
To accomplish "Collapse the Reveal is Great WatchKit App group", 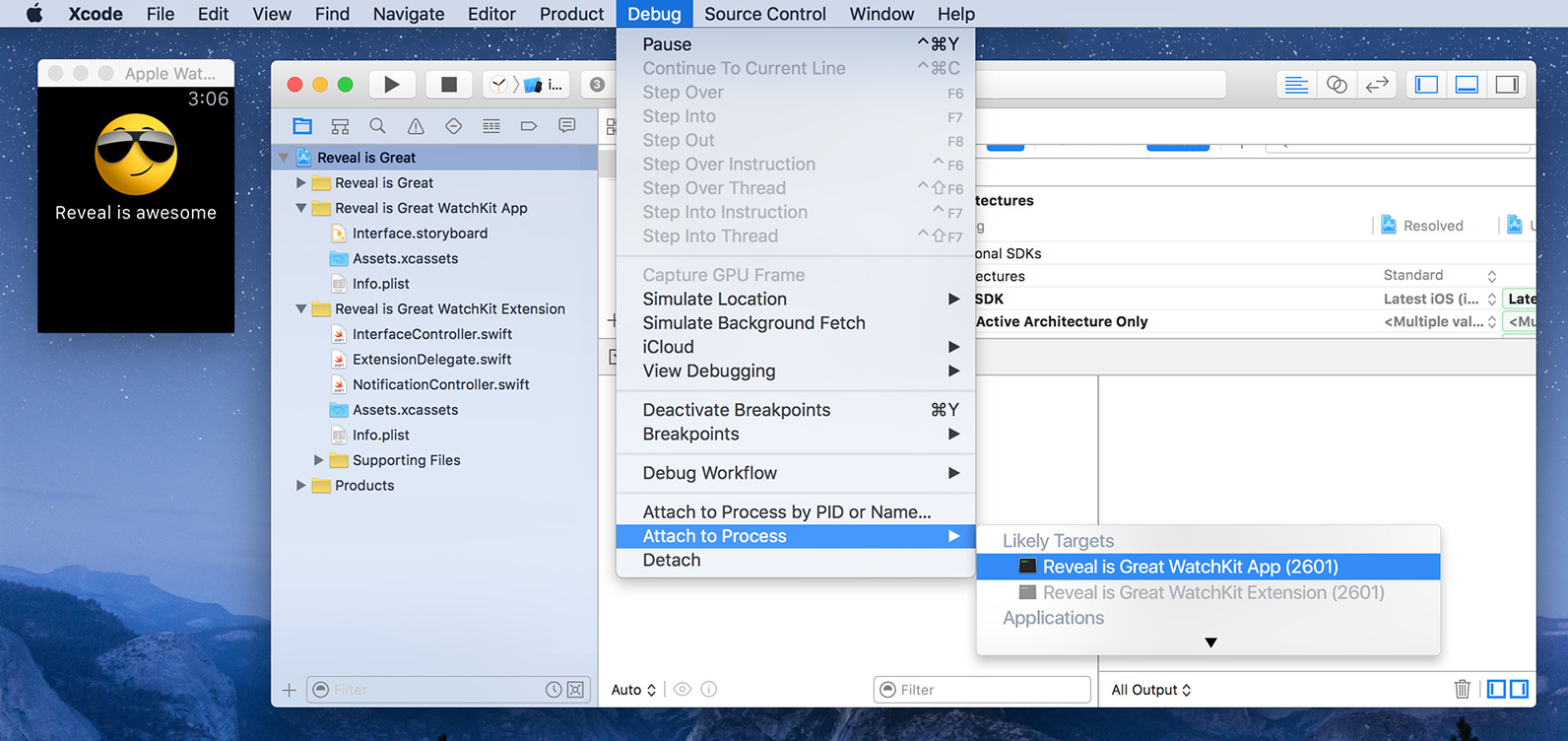I will point(301,208).
